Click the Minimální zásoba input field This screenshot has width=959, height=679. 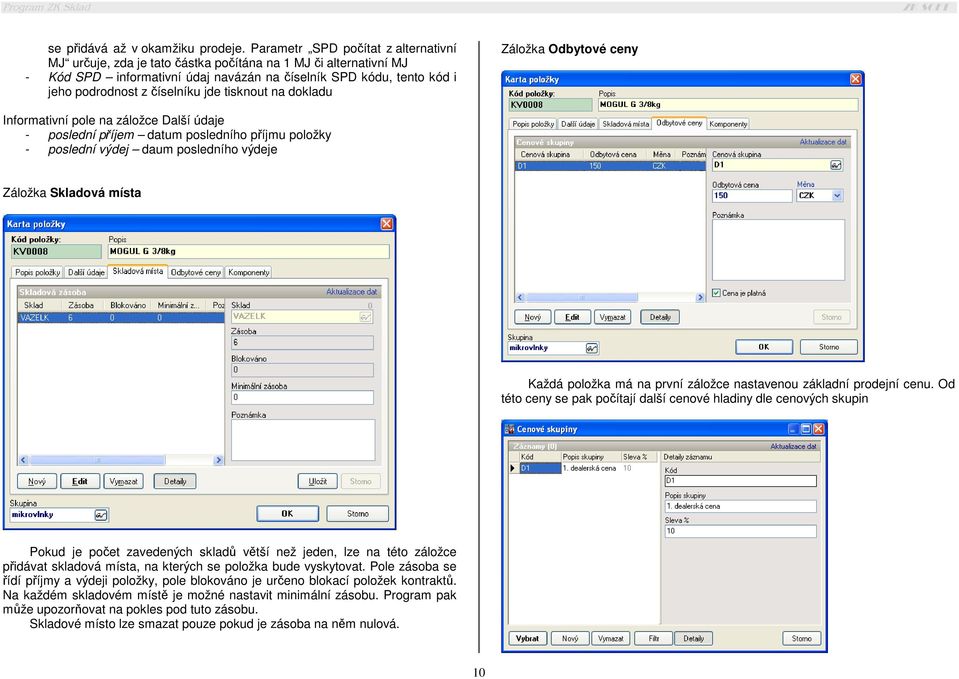pos(302,398)
